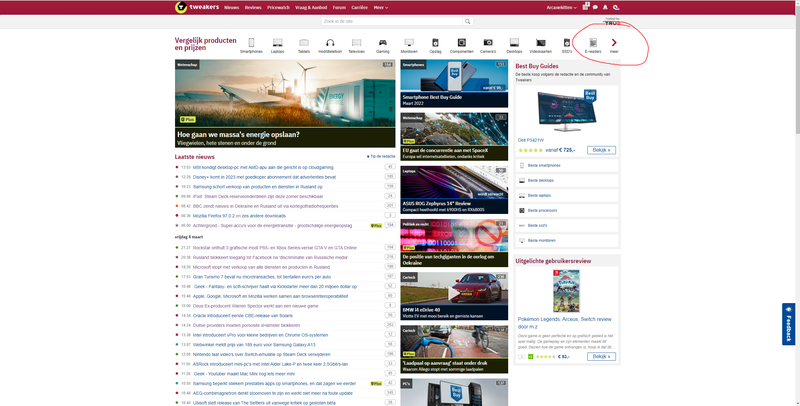This screenshot has height=406, width=800.
Task: Open Reviews in the top menu
Action: click(253, 8)
